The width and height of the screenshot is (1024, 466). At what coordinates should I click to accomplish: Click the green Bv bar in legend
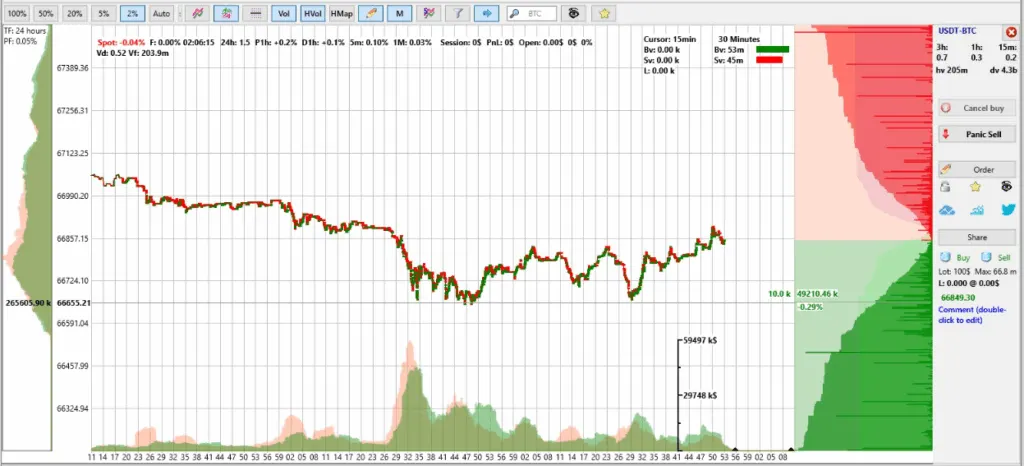tap(773, 50)
